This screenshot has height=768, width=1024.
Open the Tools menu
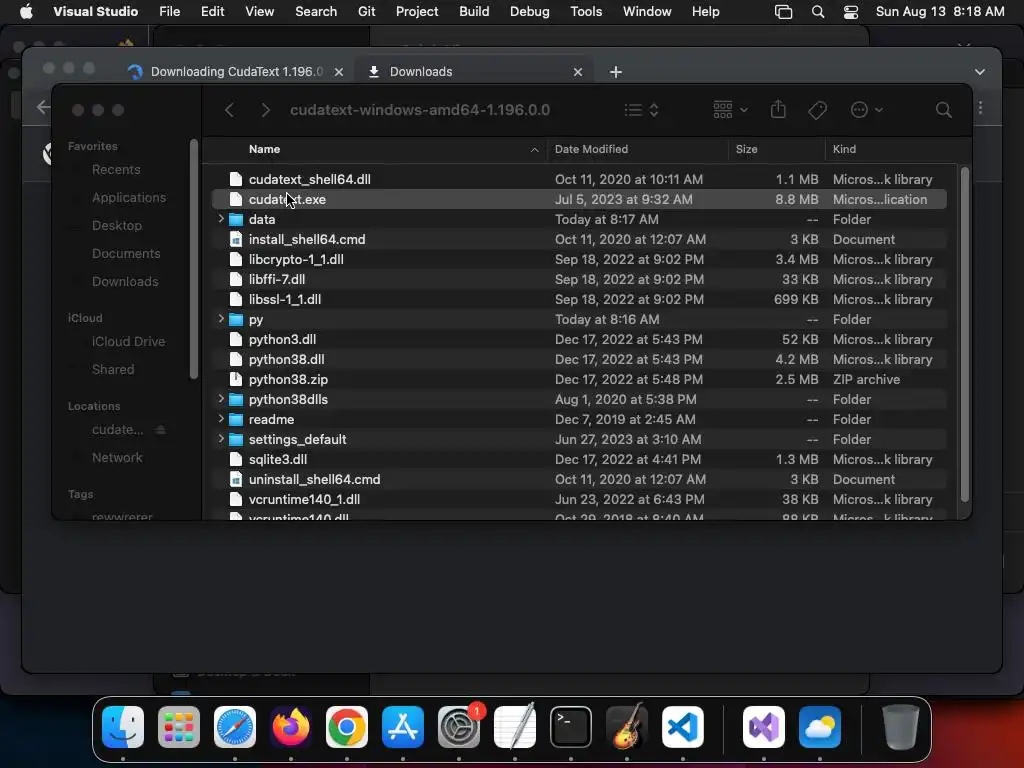[x=586, y=12]
